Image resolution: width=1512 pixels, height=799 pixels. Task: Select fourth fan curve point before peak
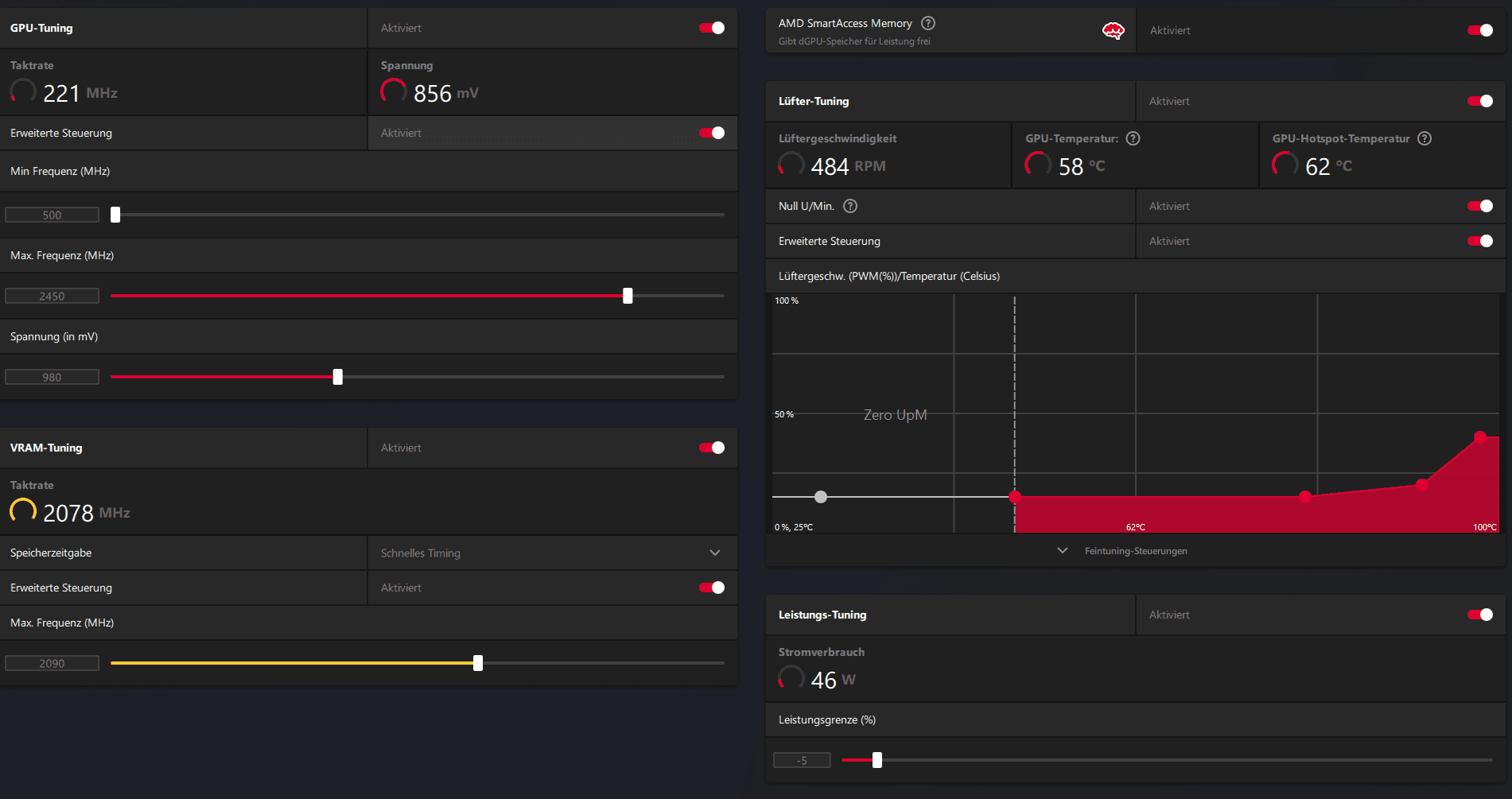tap(1422, 484)
